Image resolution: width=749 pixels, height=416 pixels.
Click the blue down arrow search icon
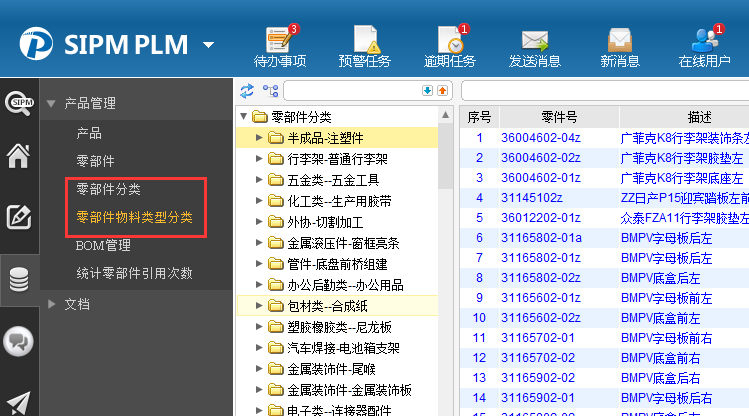pyautogui.click(x=427, y=91)
